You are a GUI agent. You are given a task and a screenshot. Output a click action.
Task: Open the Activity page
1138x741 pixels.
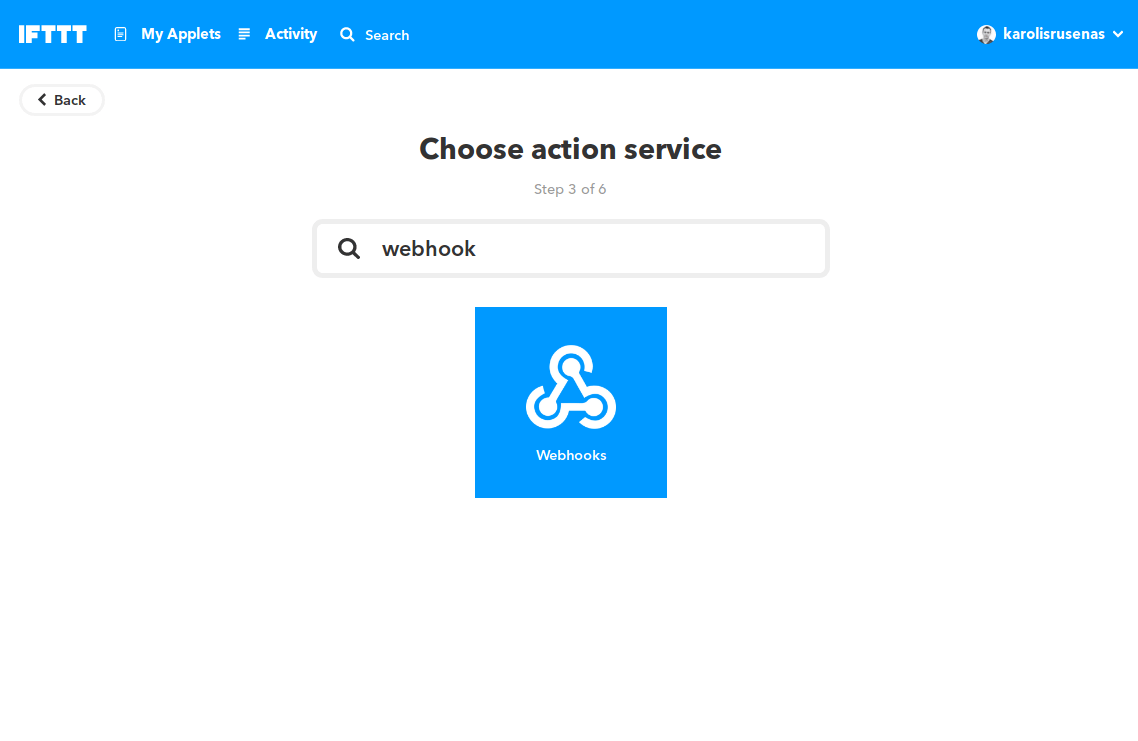(290, 33)
